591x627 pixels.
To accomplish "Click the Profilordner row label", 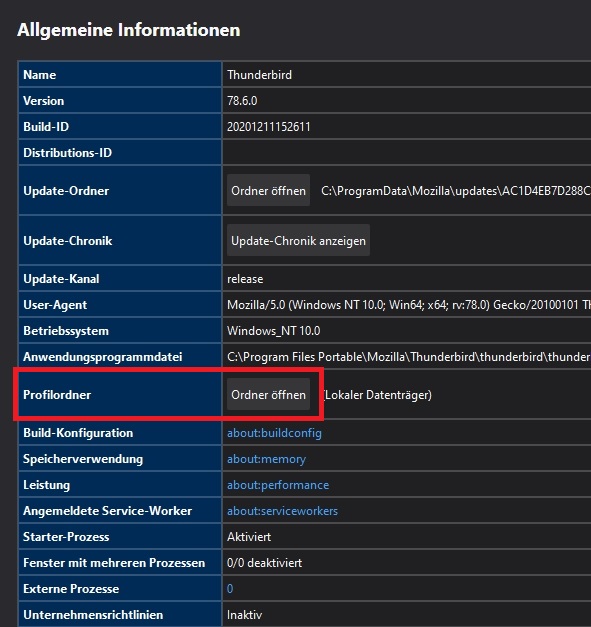I will (x=57, y=395).
